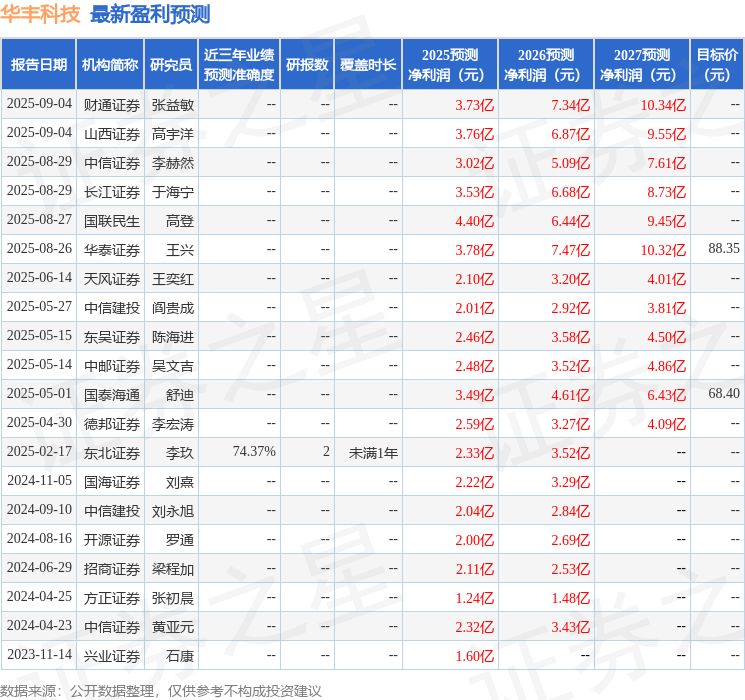Image resolution: width=745 pixels, height=700 pixels.
Task: Click 1.48亿 in 方正证券 row
Action: 571,598
